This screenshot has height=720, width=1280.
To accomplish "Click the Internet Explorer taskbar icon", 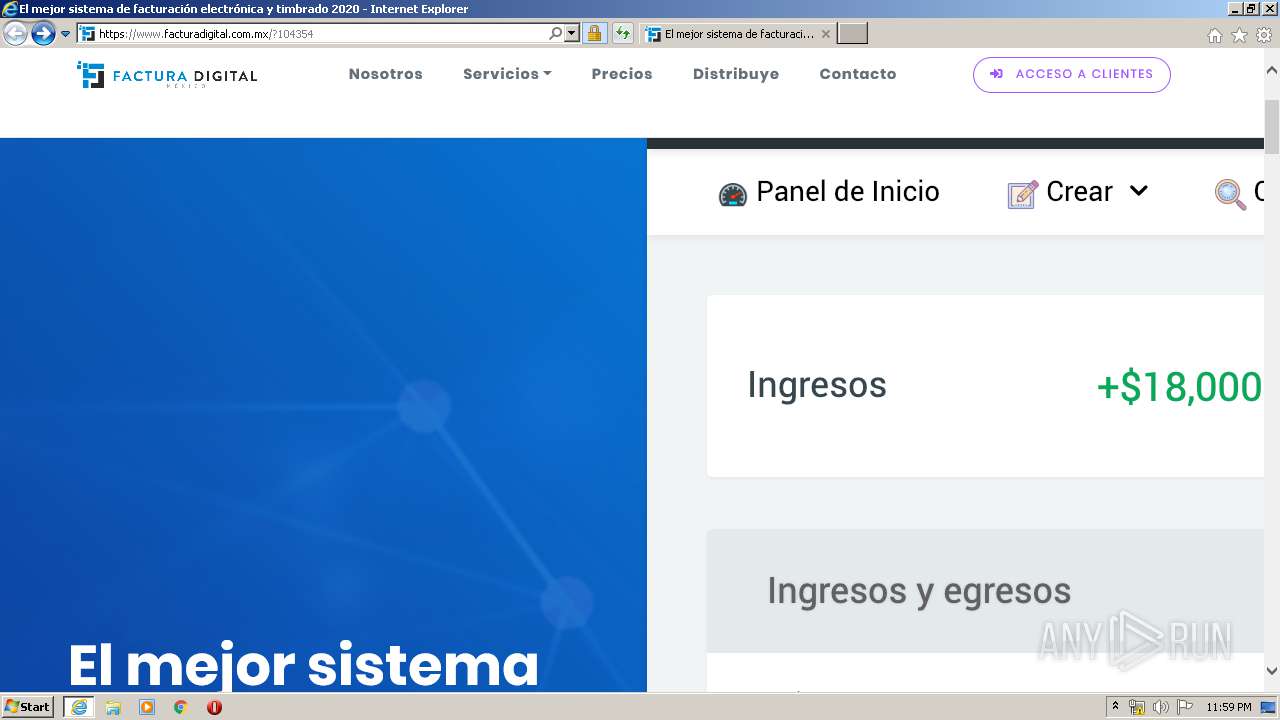I will click(79, 707).
